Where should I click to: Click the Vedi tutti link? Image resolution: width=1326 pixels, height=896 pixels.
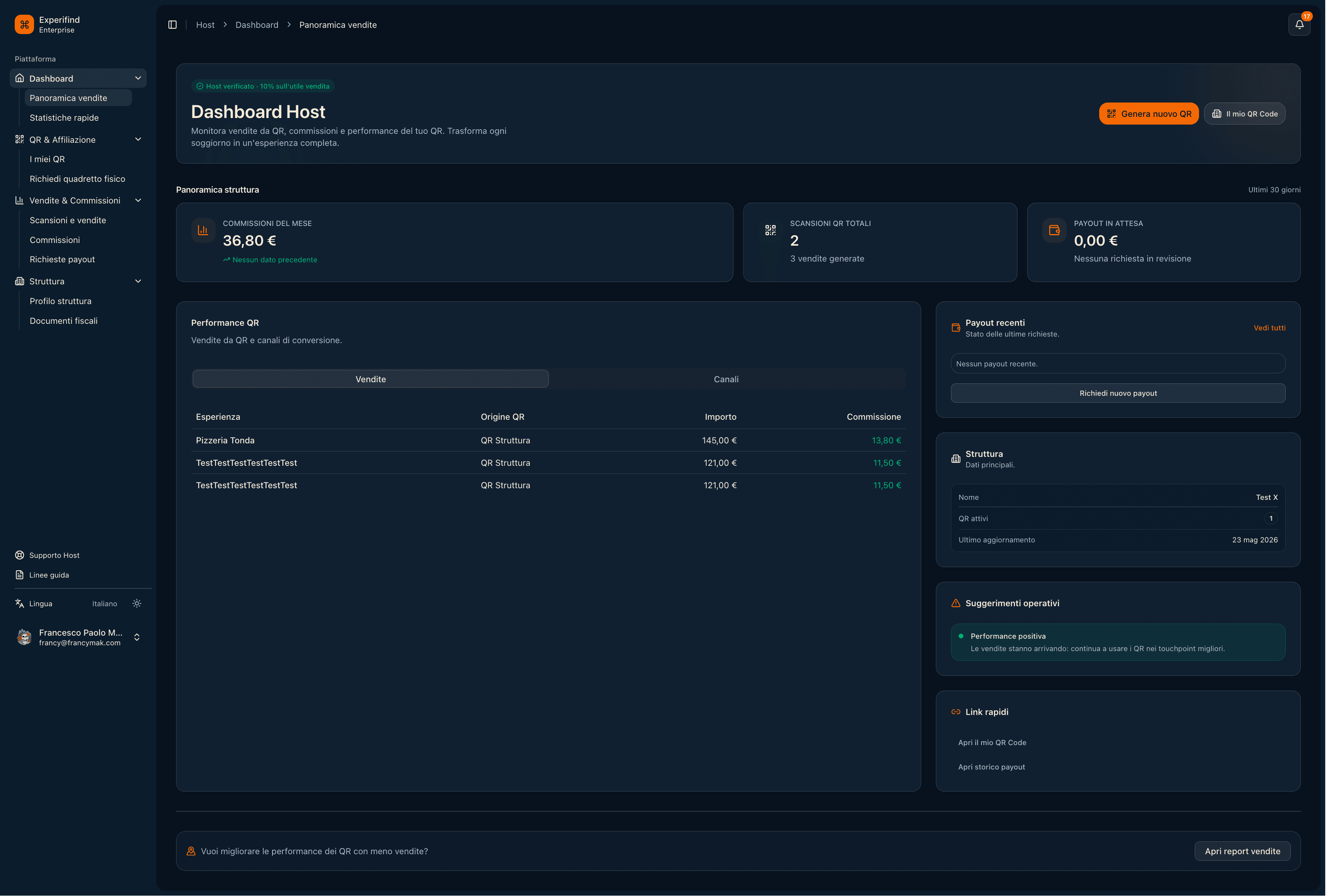(1269, 327)
